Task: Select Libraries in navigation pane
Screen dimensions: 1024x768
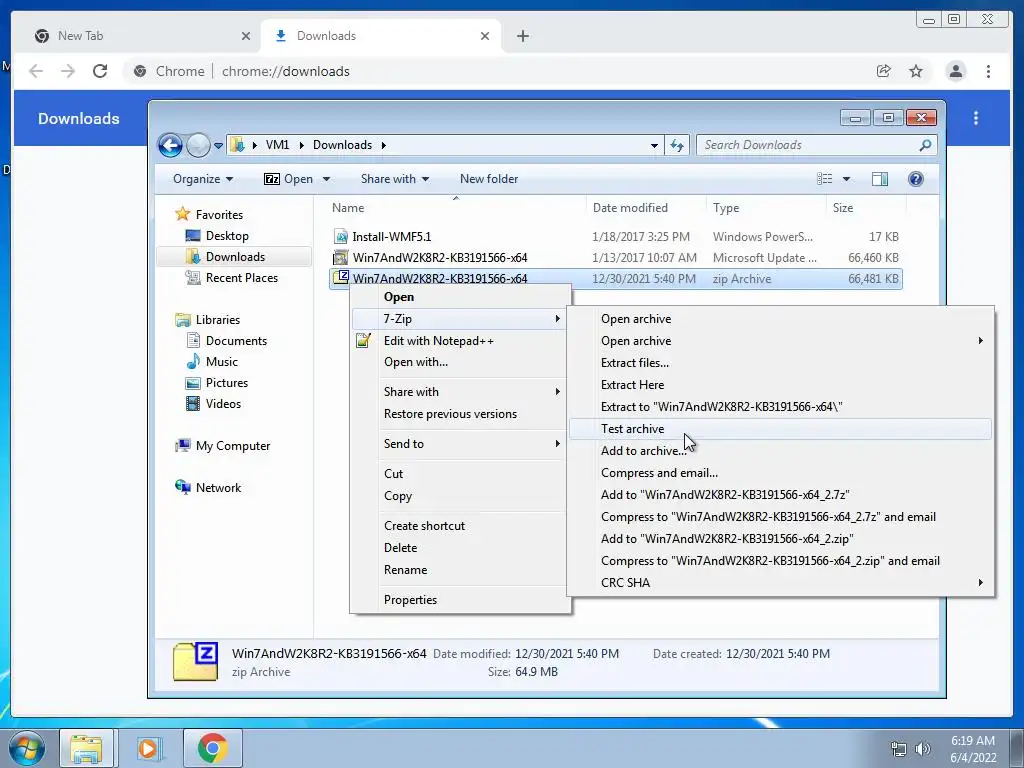Action: pos(208,319)
